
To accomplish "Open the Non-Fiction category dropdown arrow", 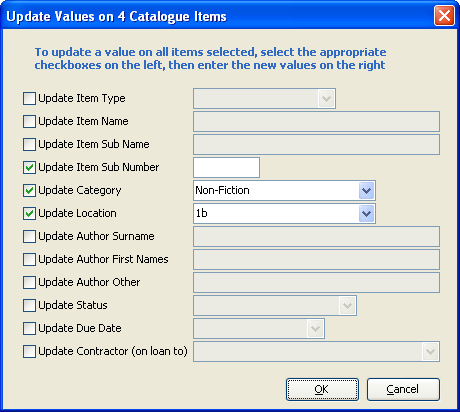I will tap(366, 191).
